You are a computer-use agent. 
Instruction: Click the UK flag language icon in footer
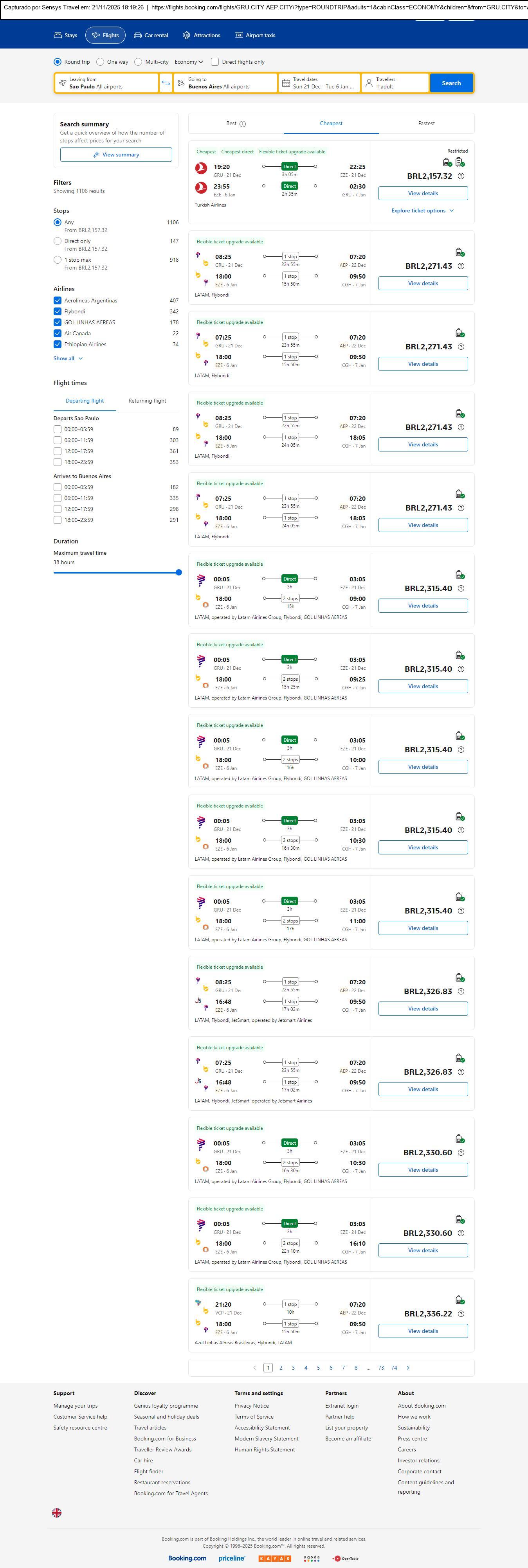57,1512
